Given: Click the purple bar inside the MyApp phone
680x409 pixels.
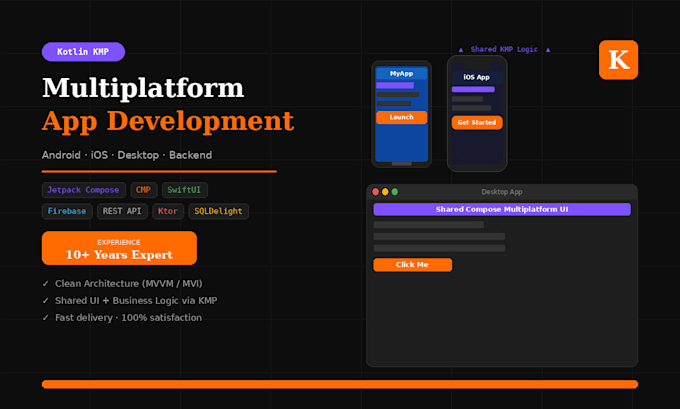Looking at the screenshot, I should click(395, 85).
